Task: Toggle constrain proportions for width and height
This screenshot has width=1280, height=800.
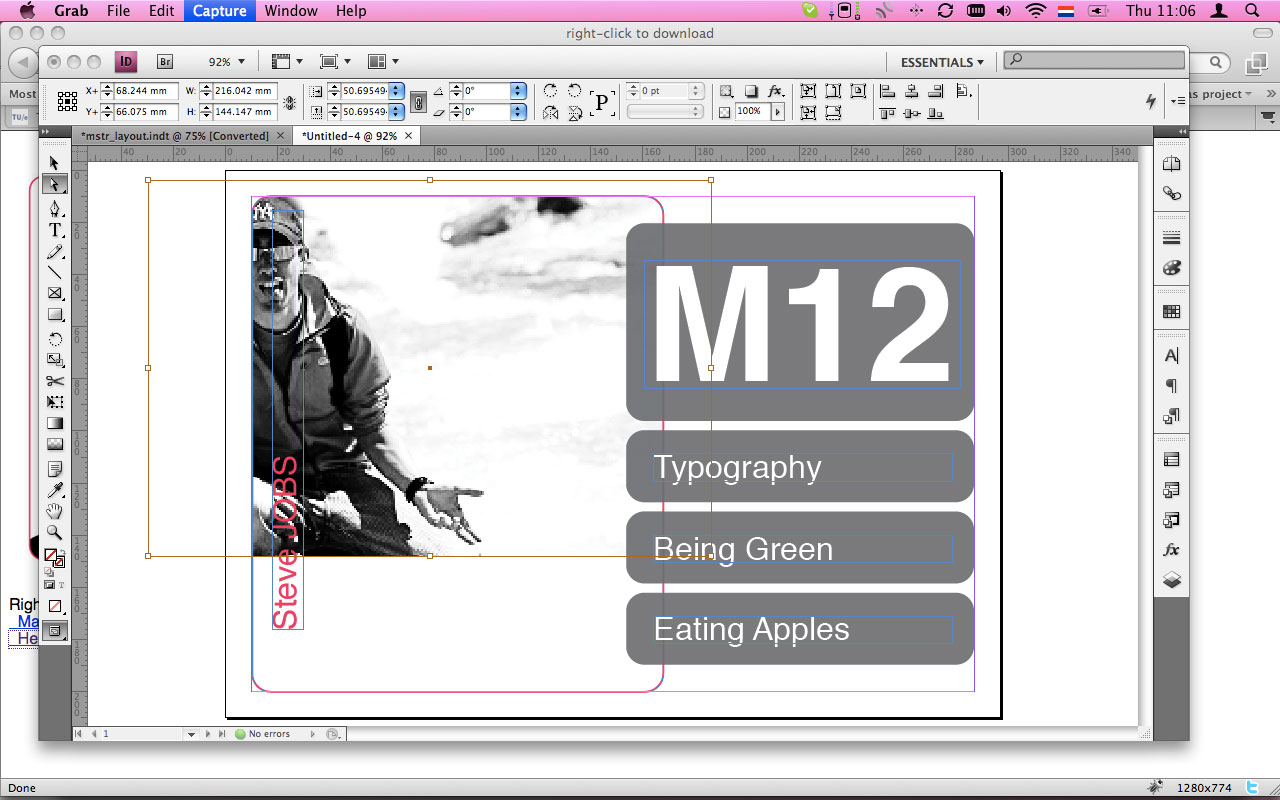Action: (x=290, y=101)
